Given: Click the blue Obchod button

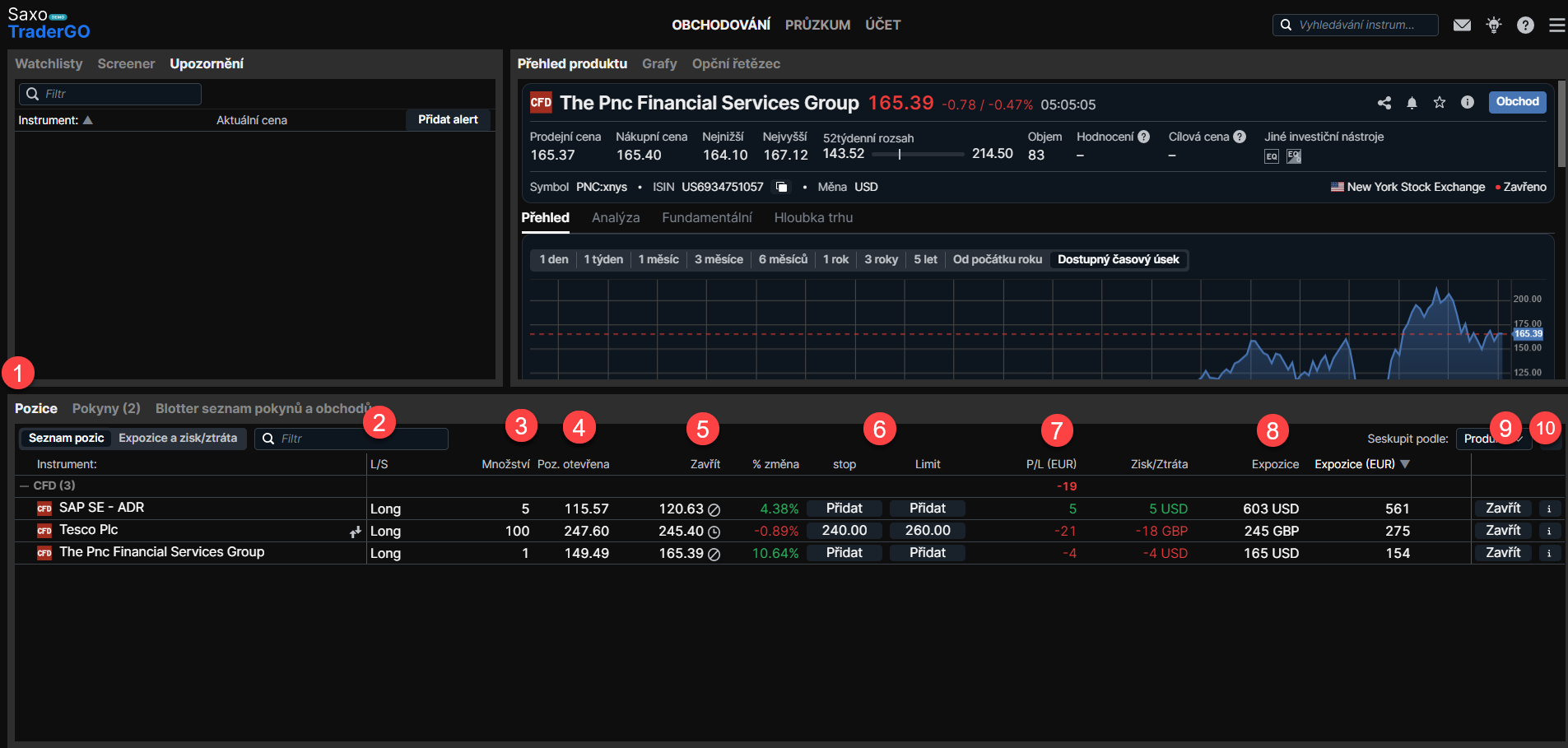Looking at the screenshot, I should [1517, 102].
